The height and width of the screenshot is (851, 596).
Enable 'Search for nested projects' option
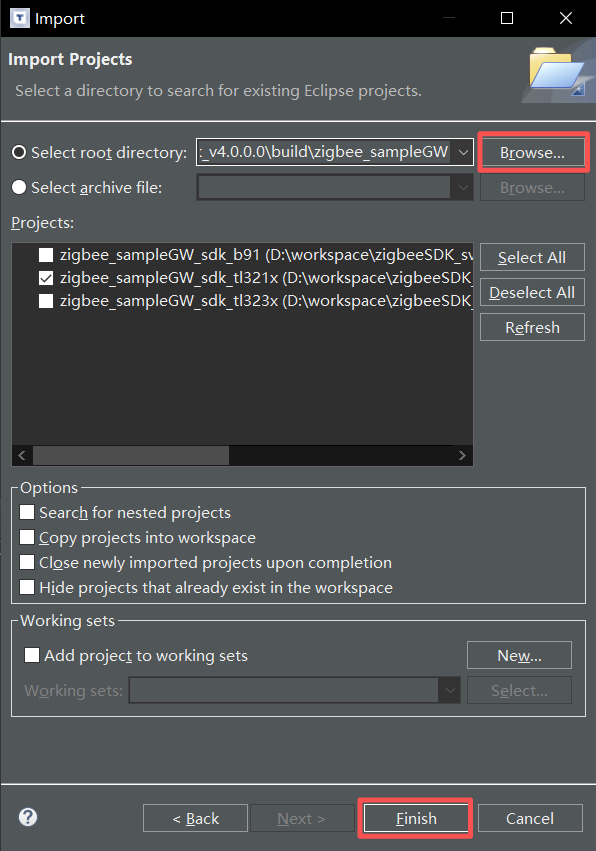(x=27, y=512)
